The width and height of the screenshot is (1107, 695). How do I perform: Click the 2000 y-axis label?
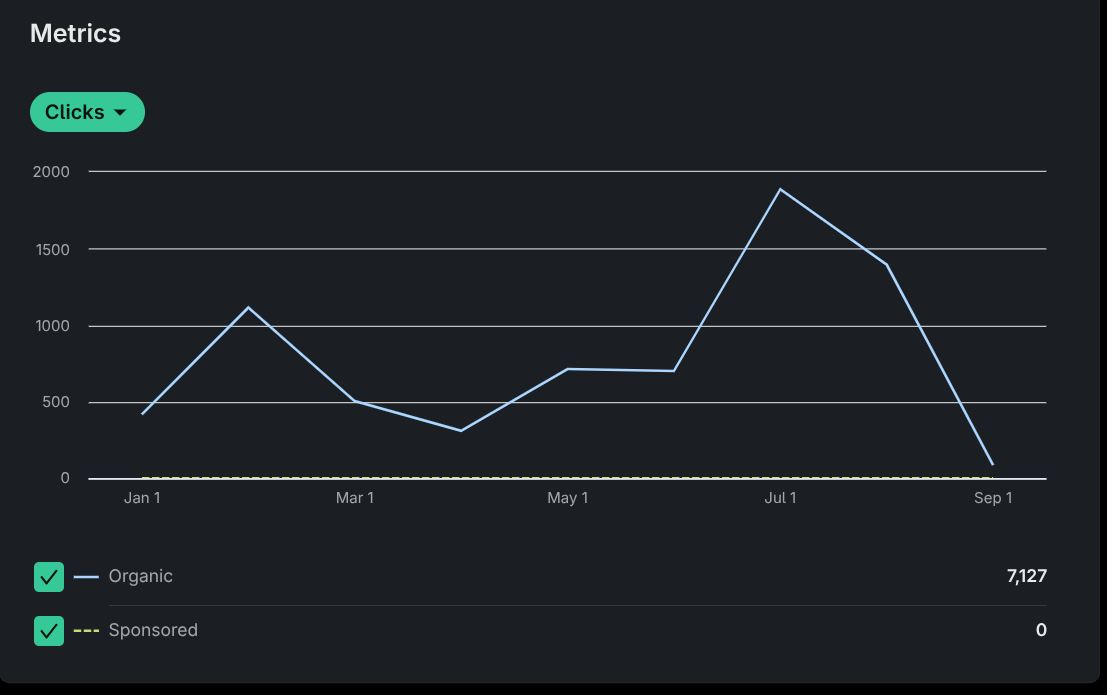click(51, 172)
